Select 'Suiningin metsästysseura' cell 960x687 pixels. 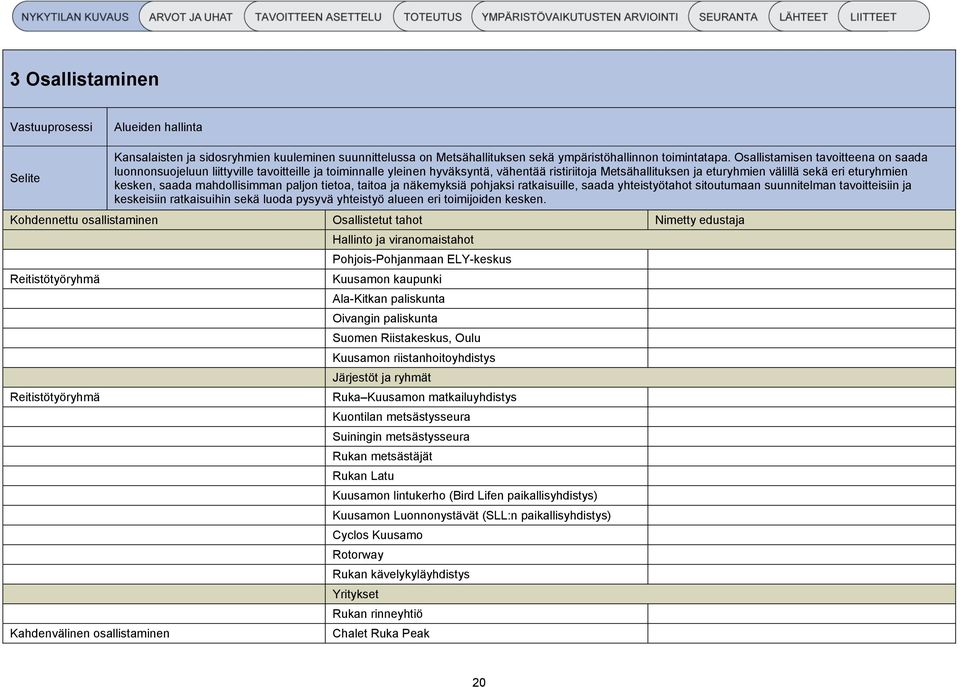(486, 437)
